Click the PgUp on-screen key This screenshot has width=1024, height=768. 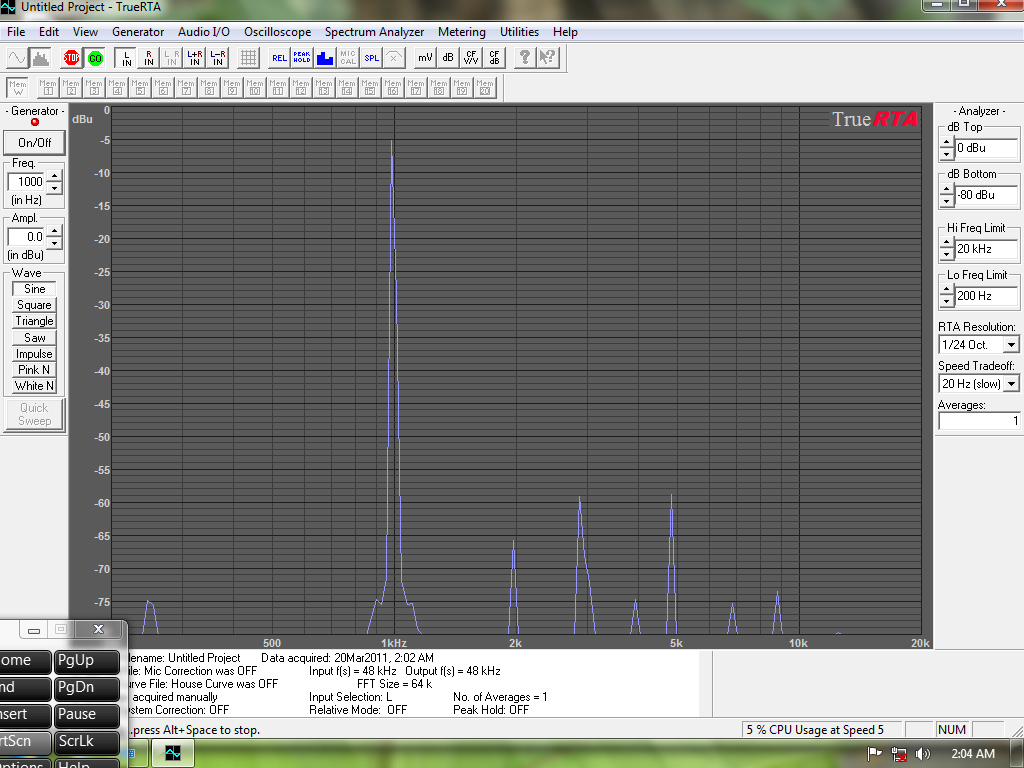point(86,661)
